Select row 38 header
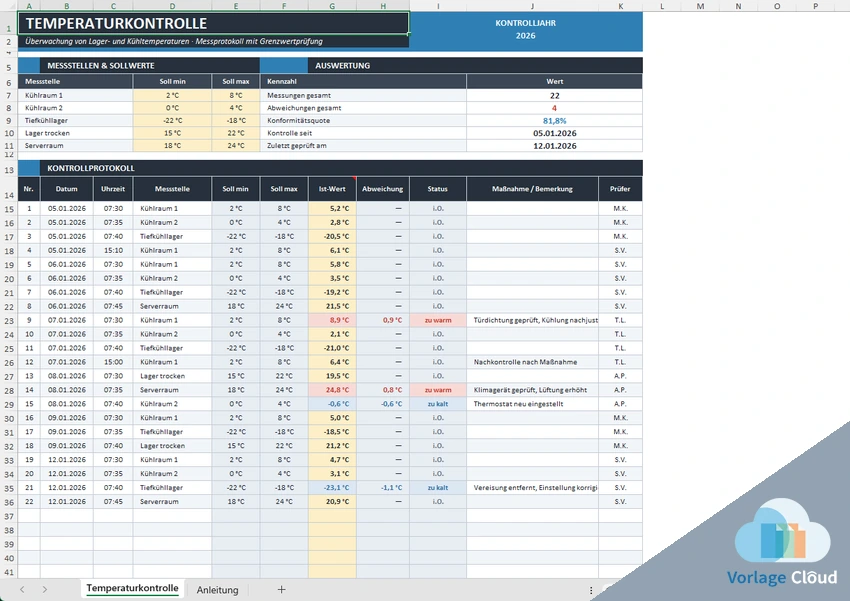The image size is (850, 601). (9, 531)
